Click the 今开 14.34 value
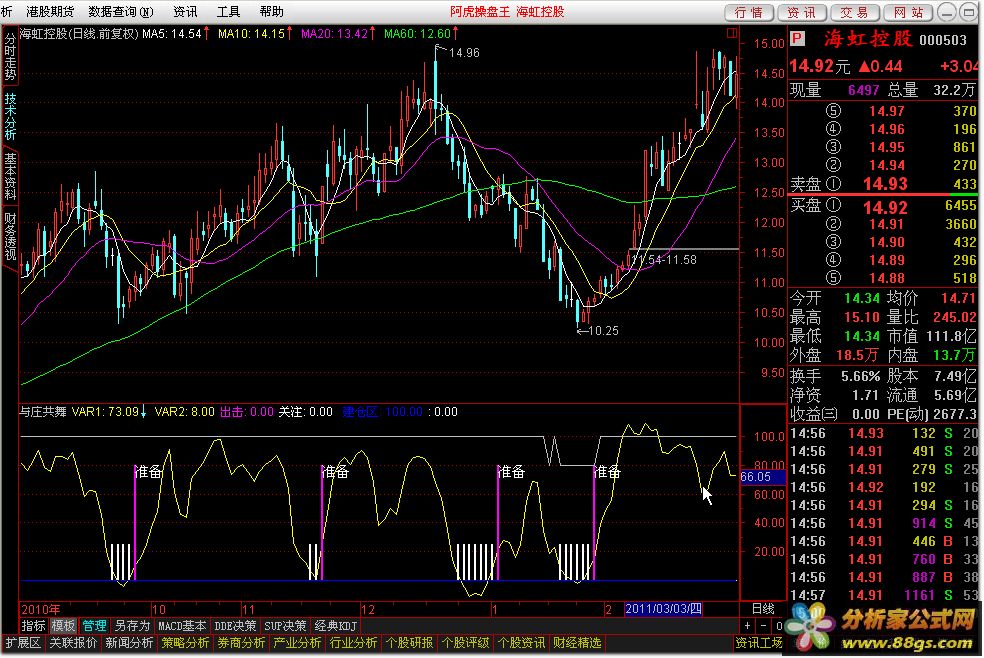 coord(862,299)
